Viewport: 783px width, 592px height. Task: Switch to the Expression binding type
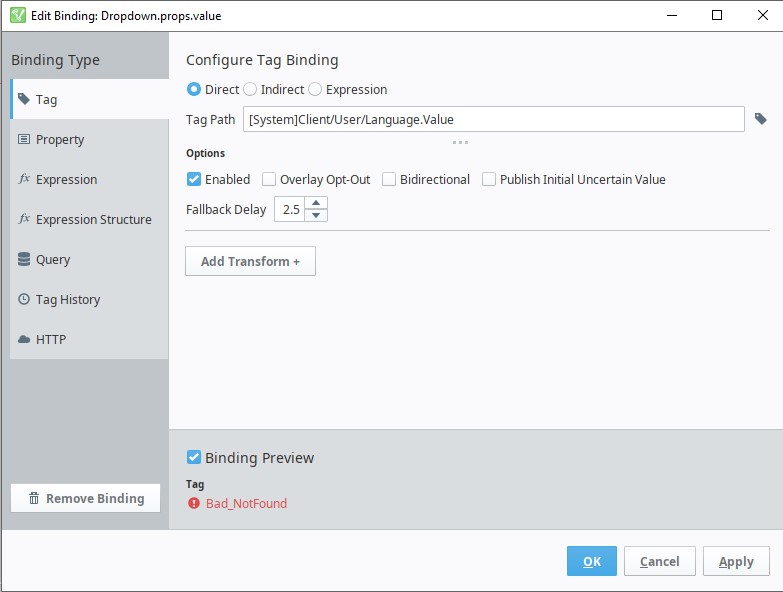click(66, 179)
